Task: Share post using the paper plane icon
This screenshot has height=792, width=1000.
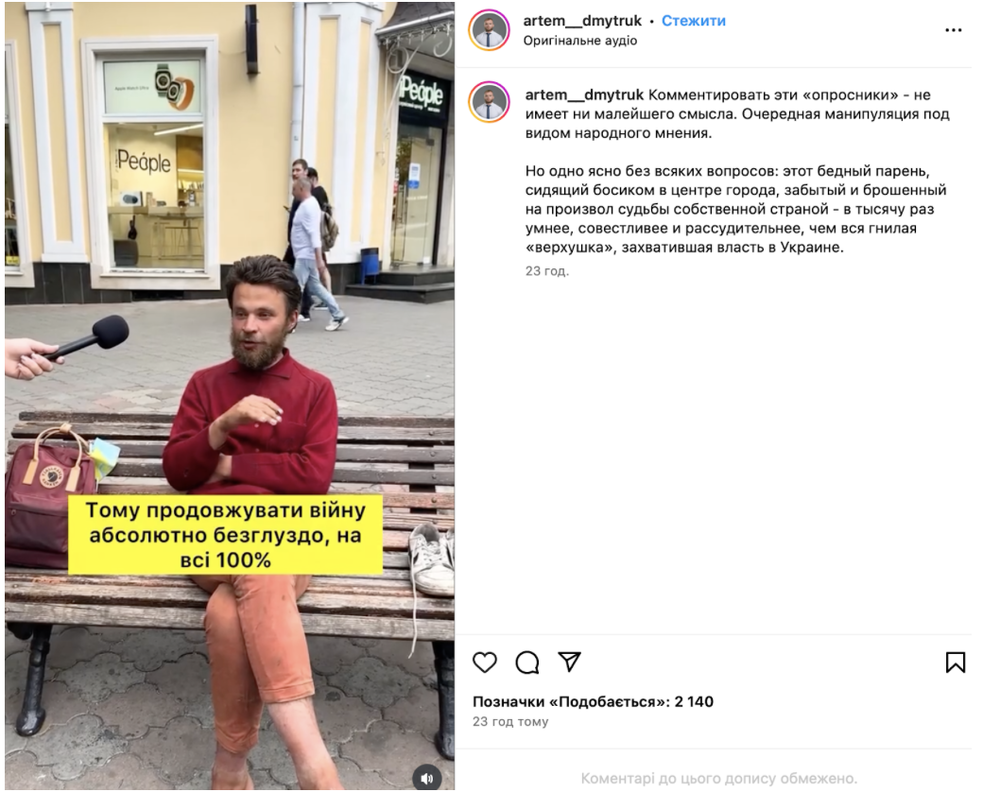Action: 569,661
